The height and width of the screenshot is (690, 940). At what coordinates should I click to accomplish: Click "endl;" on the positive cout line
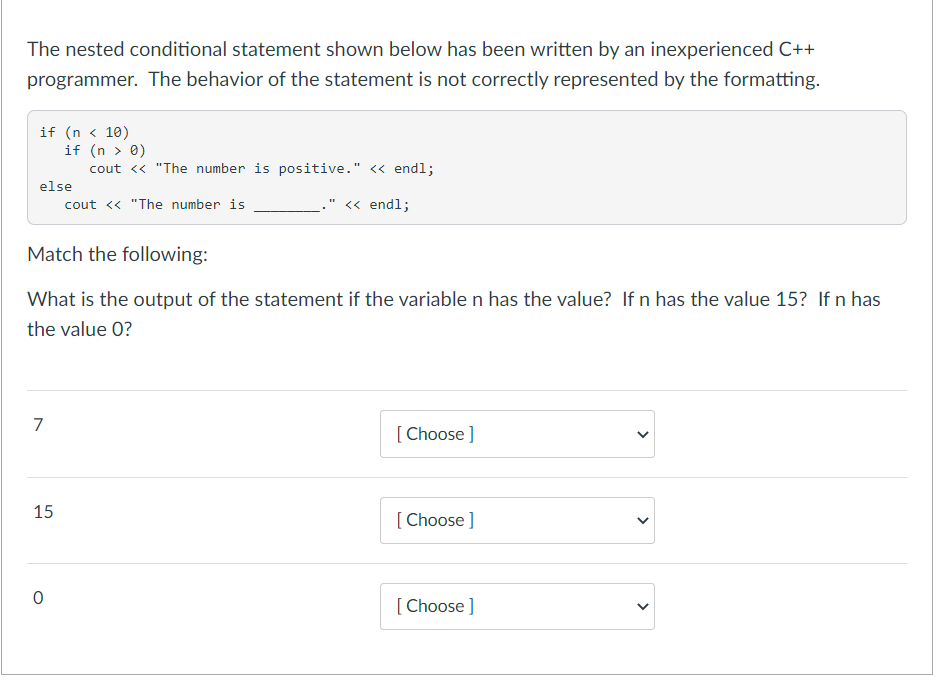tap(414, 168)
